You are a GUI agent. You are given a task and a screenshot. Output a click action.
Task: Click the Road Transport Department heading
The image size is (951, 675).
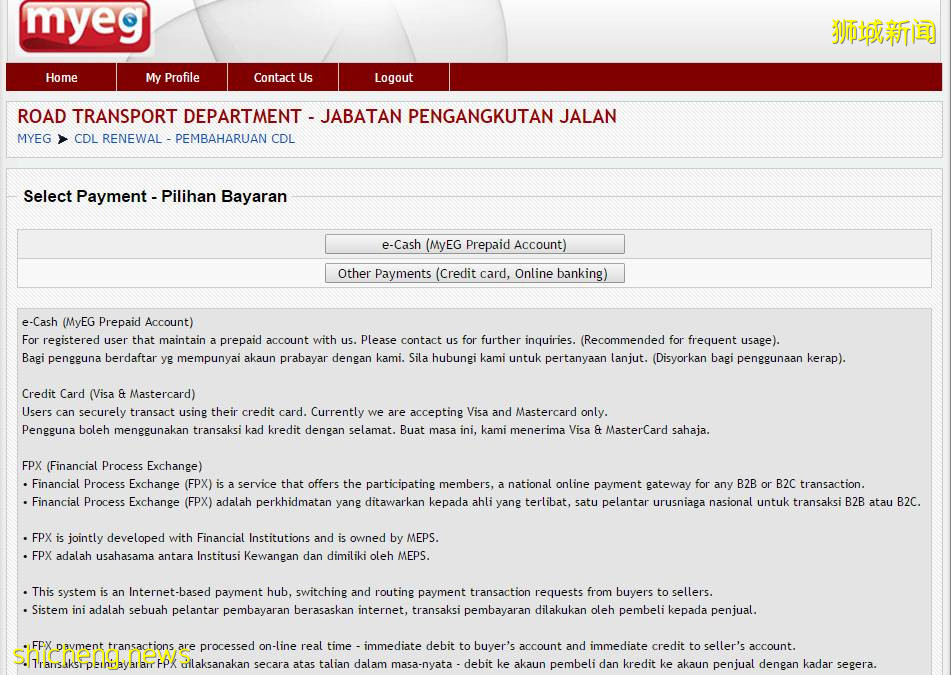317,117
